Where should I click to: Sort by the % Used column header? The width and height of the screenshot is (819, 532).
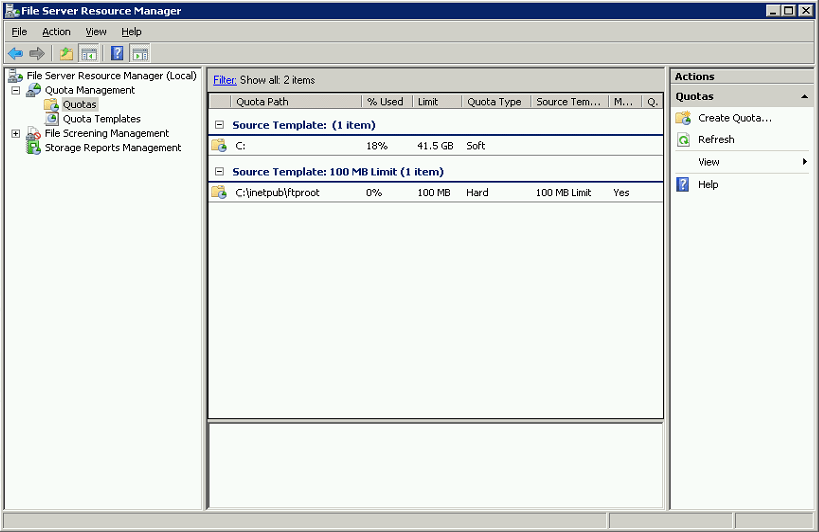coord(387,102)
